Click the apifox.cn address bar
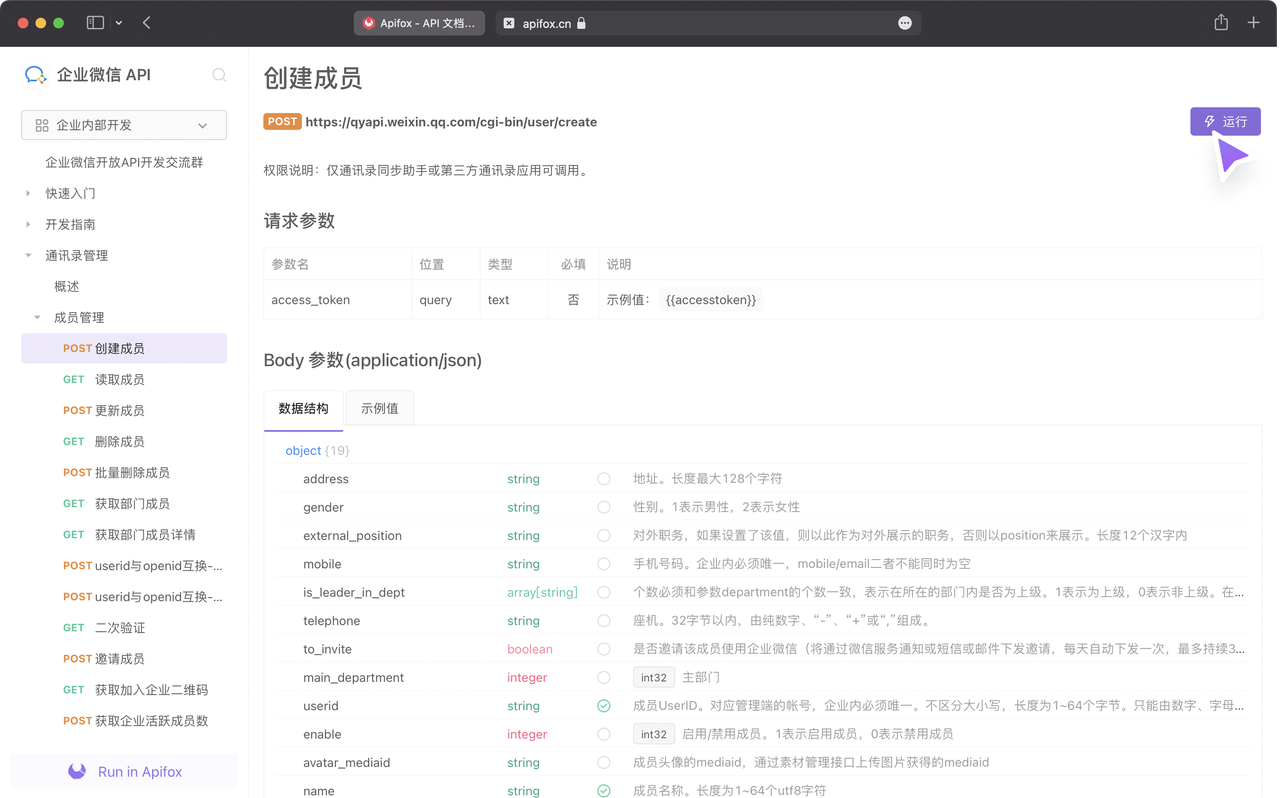Viewport: 1280px width, 798px height. click(700, 23)
